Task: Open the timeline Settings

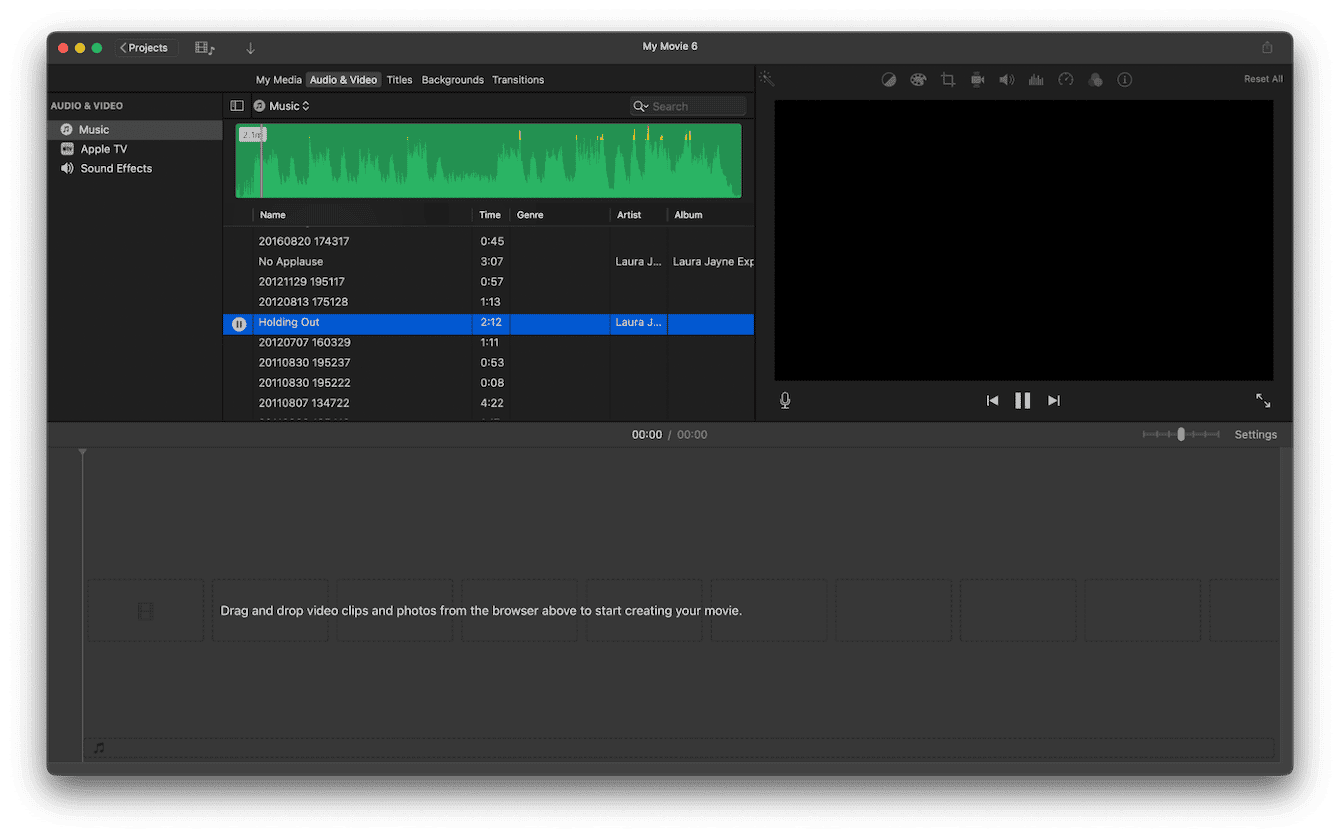Action: [x=1255, y=434]
